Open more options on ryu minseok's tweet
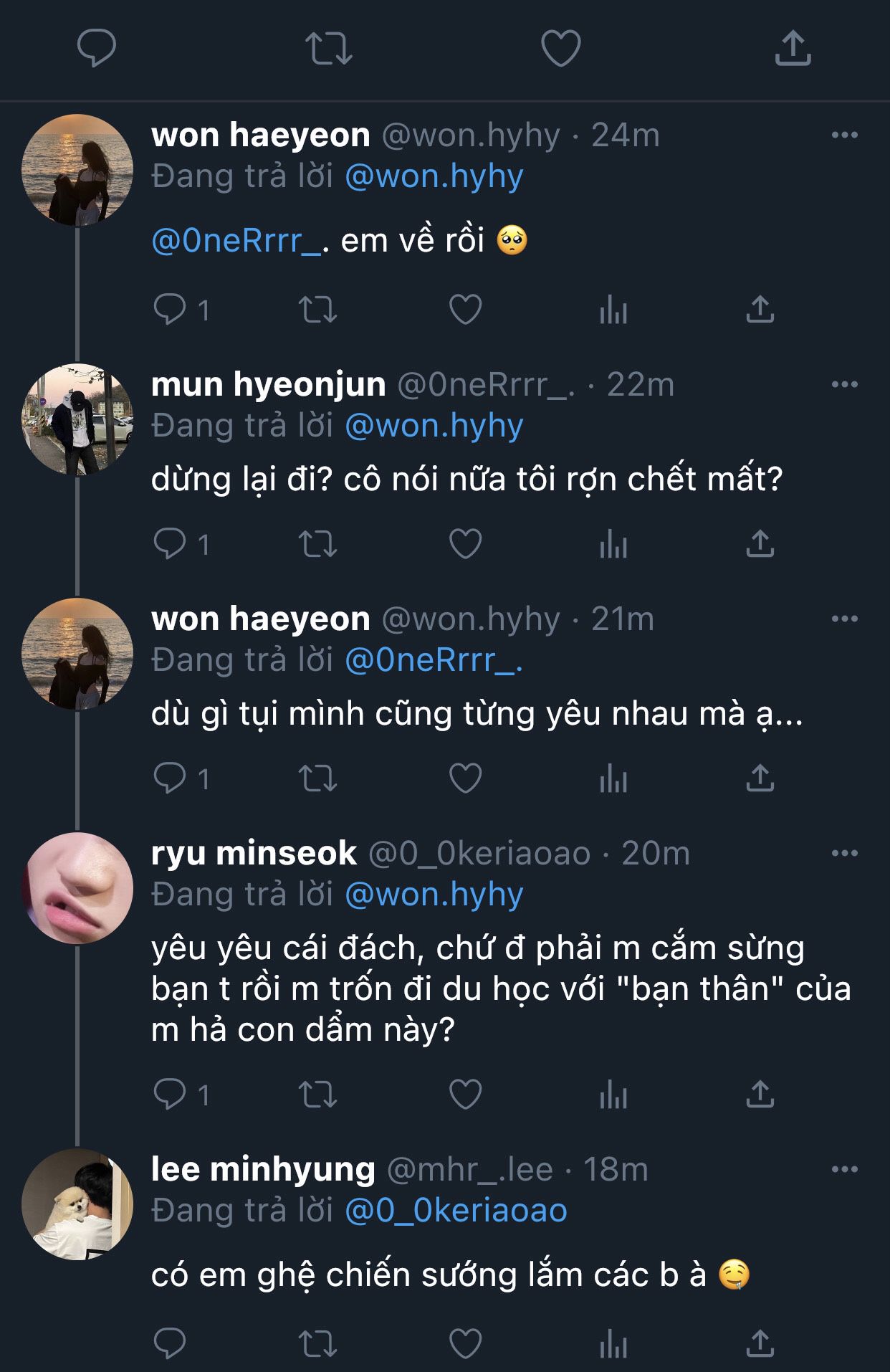890x1372 pixels. (844, 853)
